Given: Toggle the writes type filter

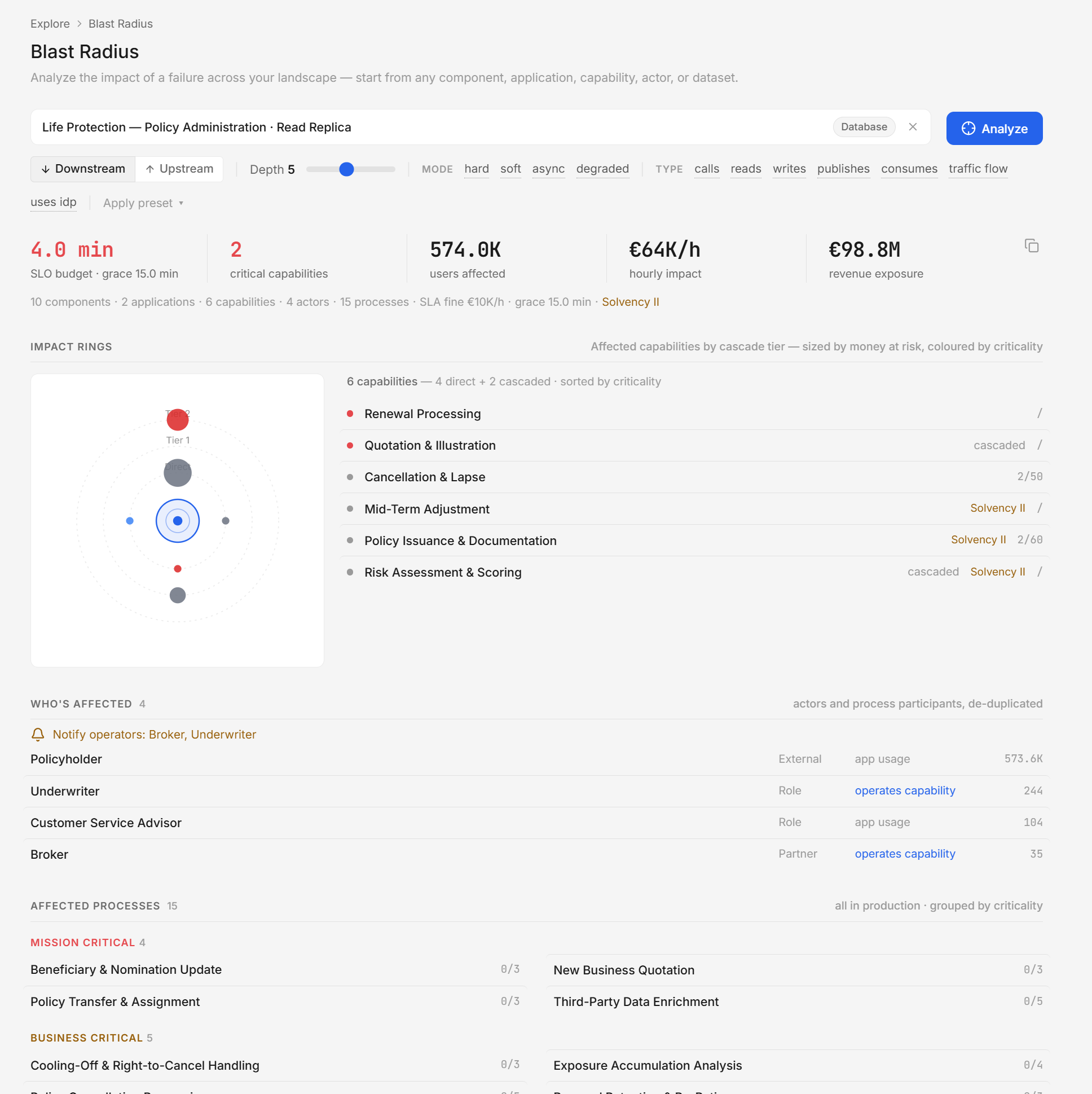Looking at the screenshot, I should [789, 169].
